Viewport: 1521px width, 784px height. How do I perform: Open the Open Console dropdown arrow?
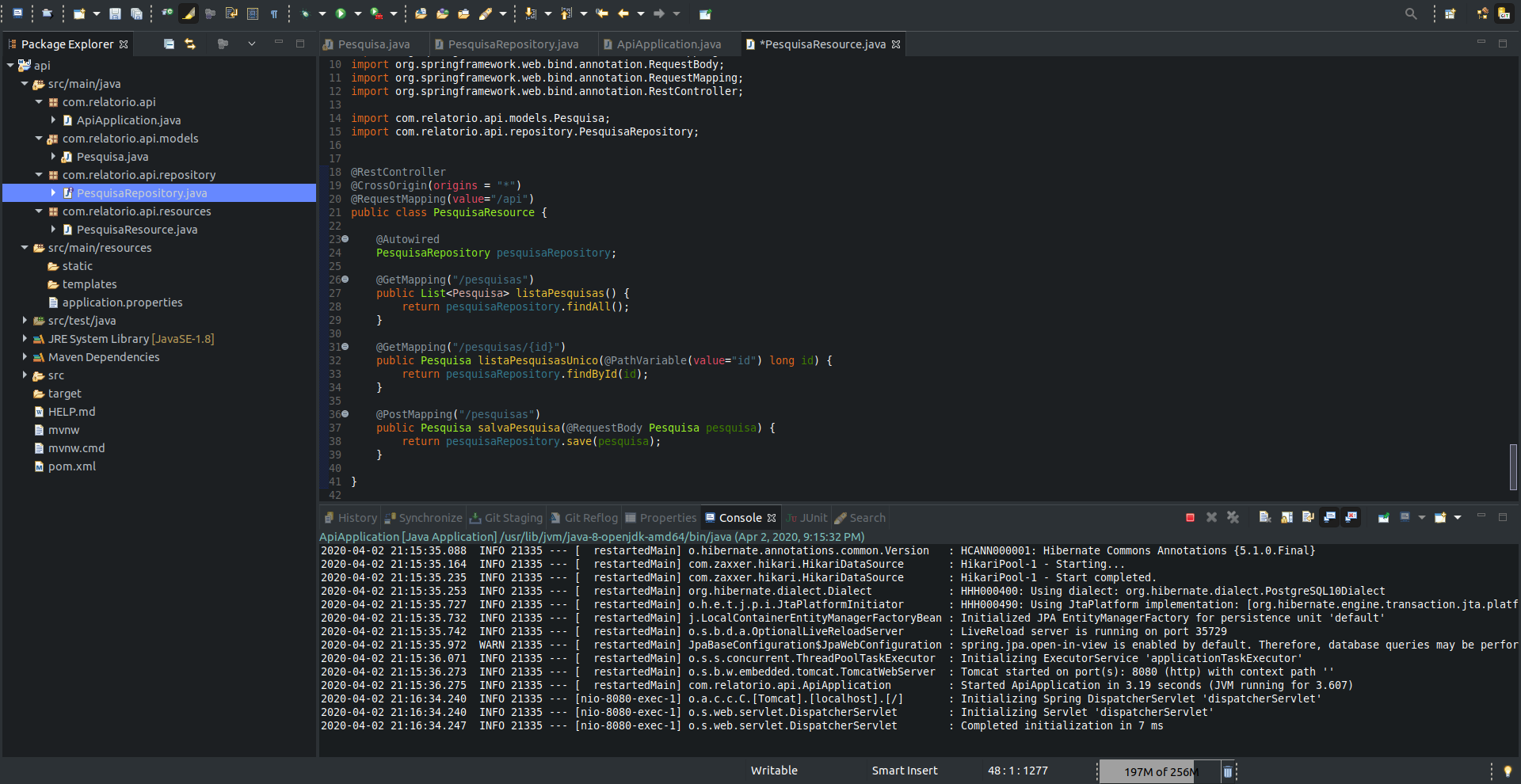pos(1458,517)
